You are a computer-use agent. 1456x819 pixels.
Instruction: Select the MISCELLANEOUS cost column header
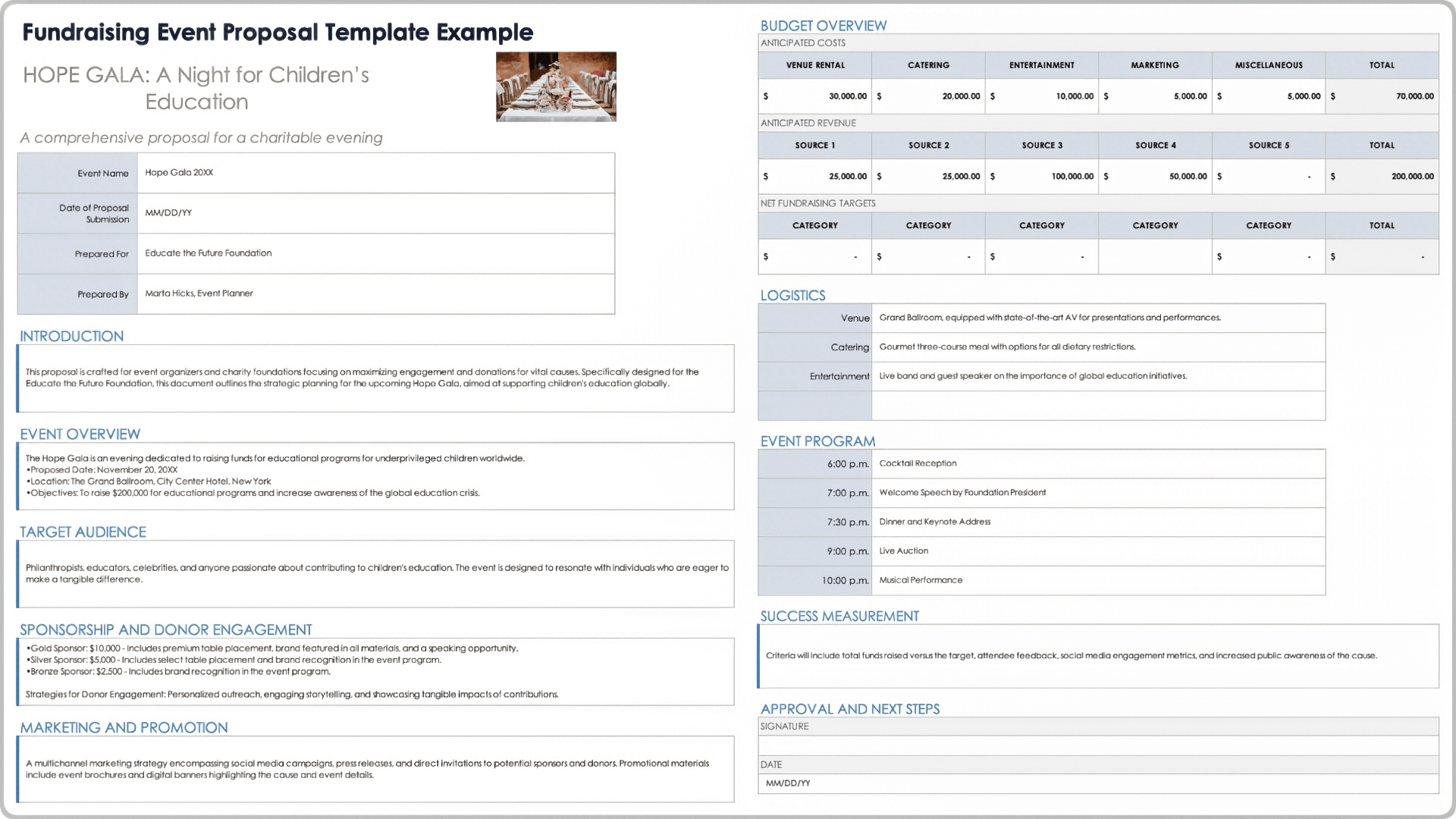pyautogui.click(x=1269, y=65)
